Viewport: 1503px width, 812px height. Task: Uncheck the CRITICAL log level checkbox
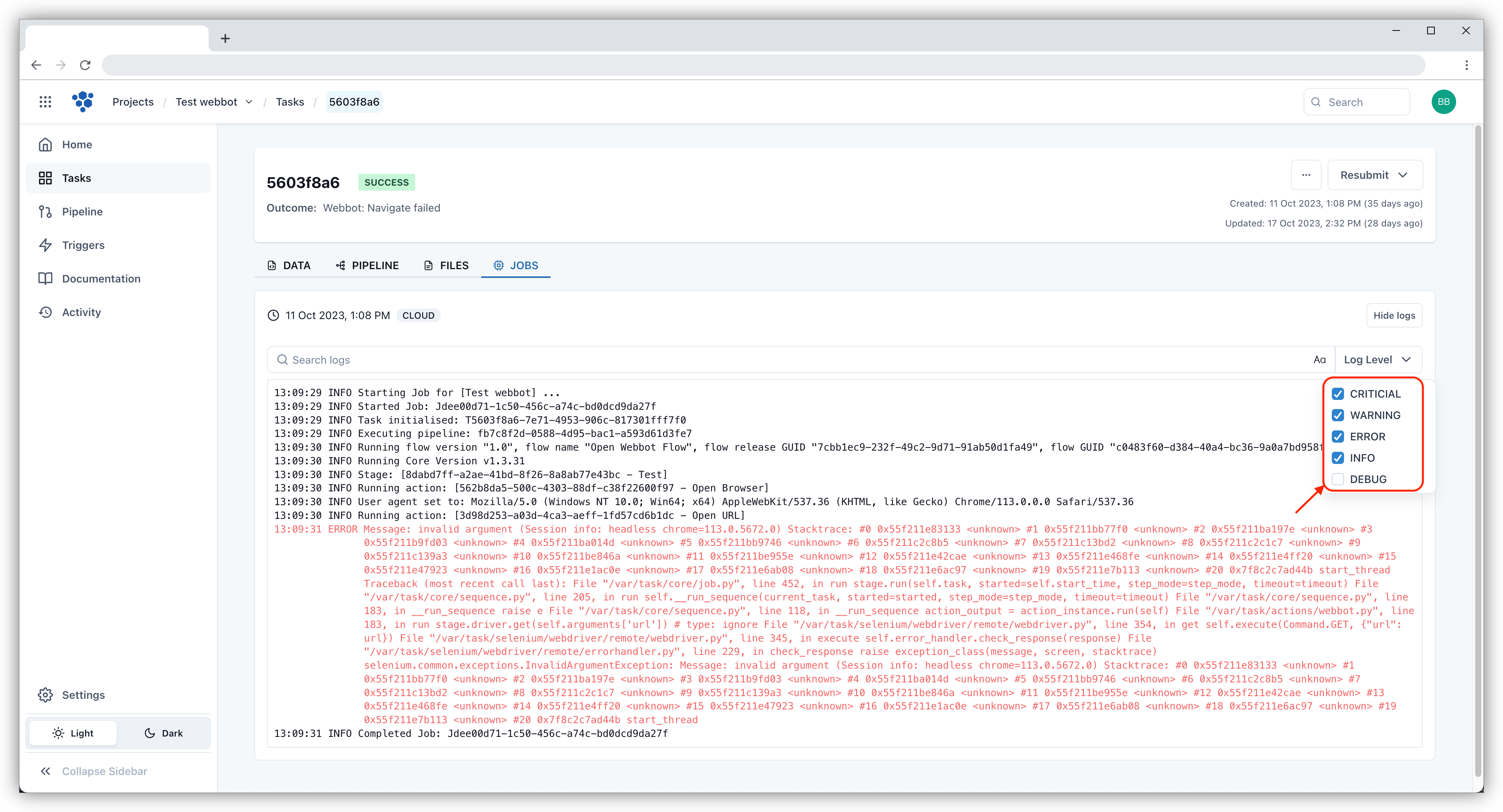[1338, 394]
